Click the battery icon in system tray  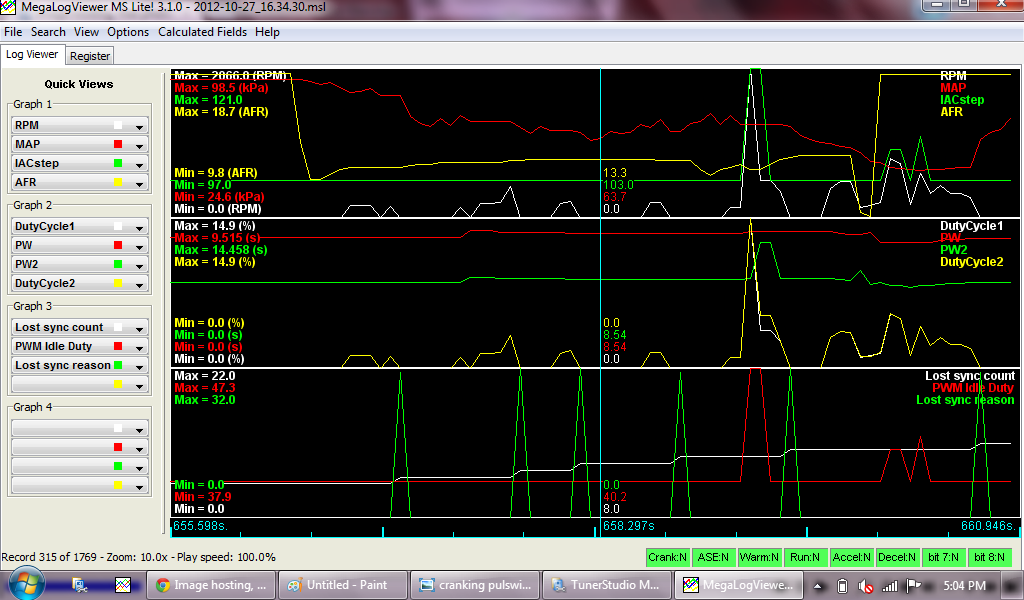pyautogui.click(x=842, y=585)
